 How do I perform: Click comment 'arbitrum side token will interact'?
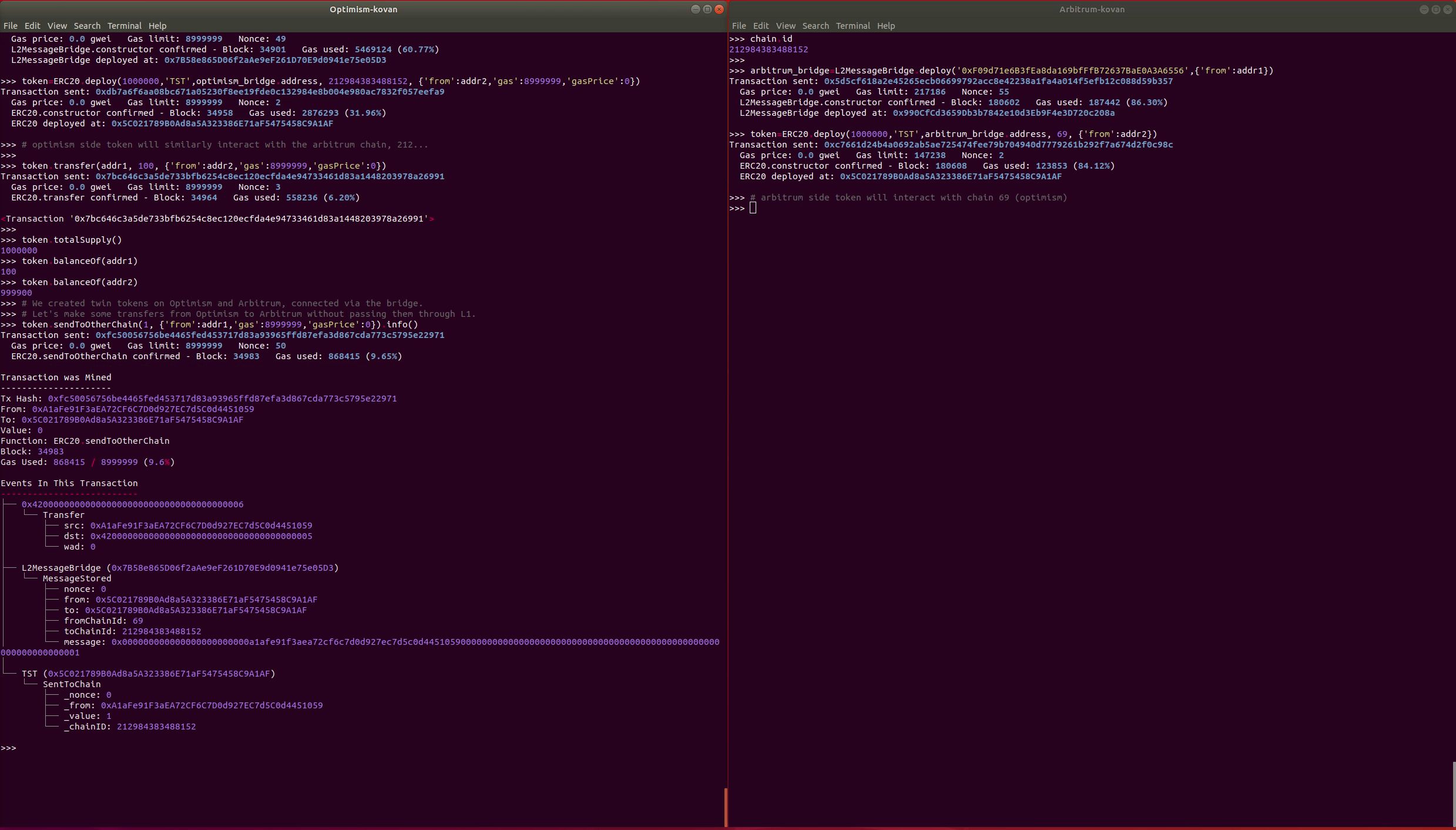[x=908, y=198]
